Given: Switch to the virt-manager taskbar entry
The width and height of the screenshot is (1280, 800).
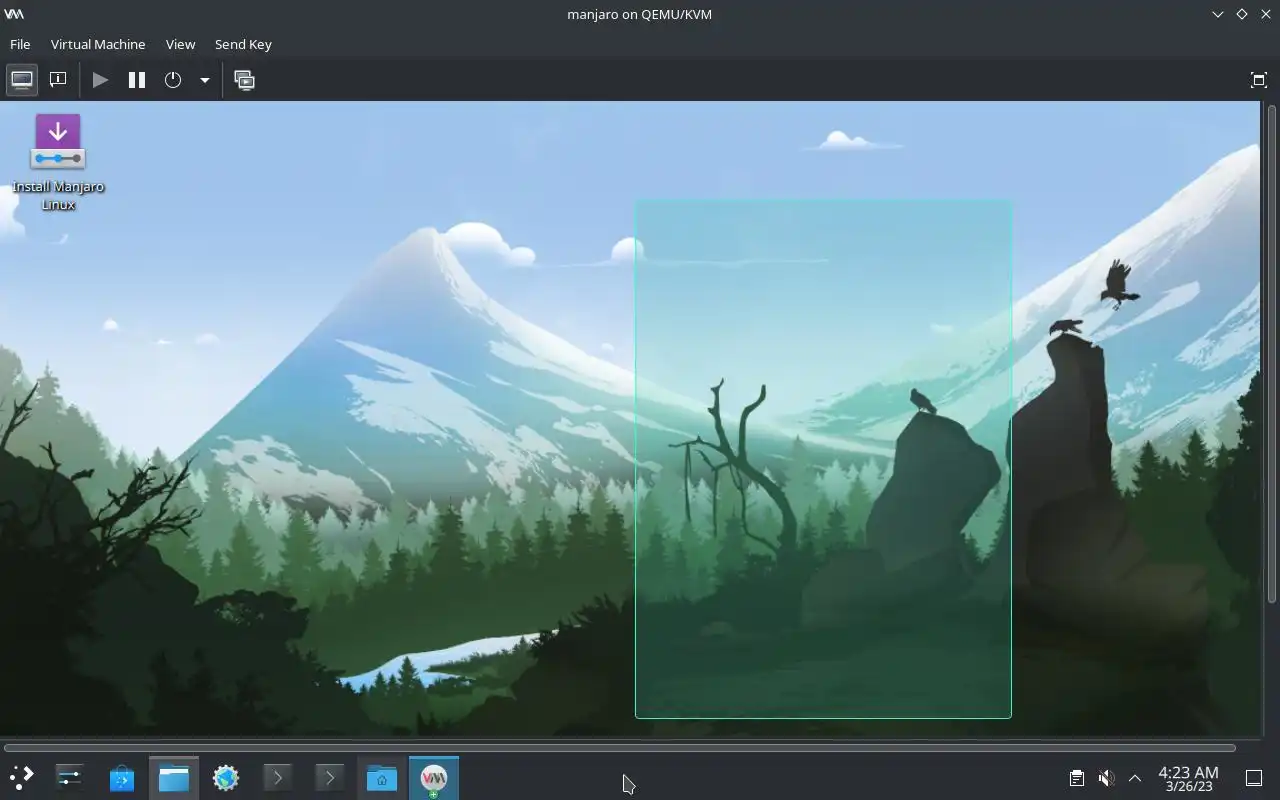Looking at the screenshot, I should [434, 777].
